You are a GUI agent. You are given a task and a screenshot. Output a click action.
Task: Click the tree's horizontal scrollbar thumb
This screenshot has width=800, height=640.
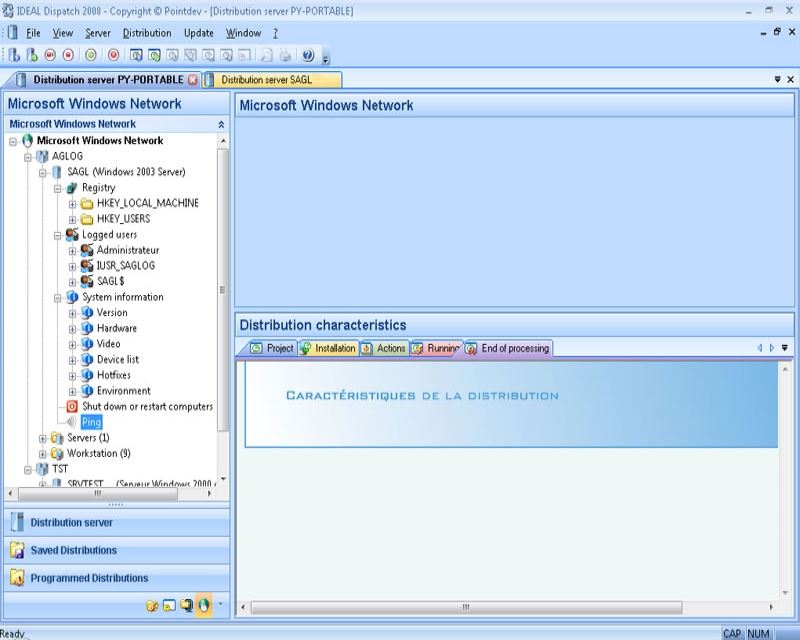[98, 493]
